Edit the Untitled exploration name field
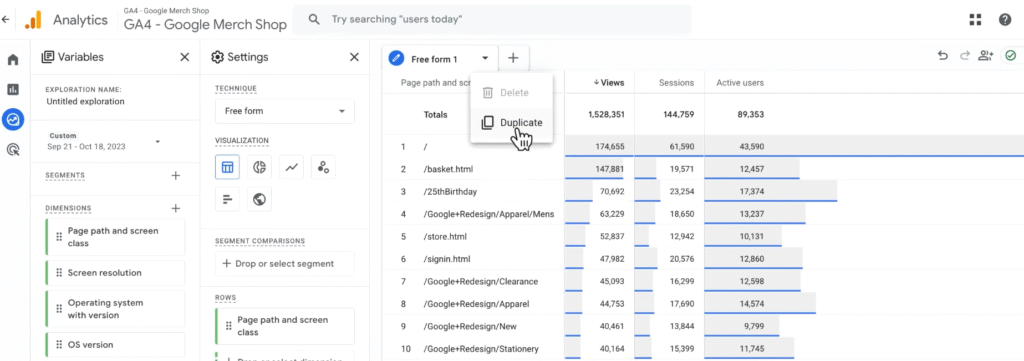This screenshot has height=361, width=1024. pos(85,102)
